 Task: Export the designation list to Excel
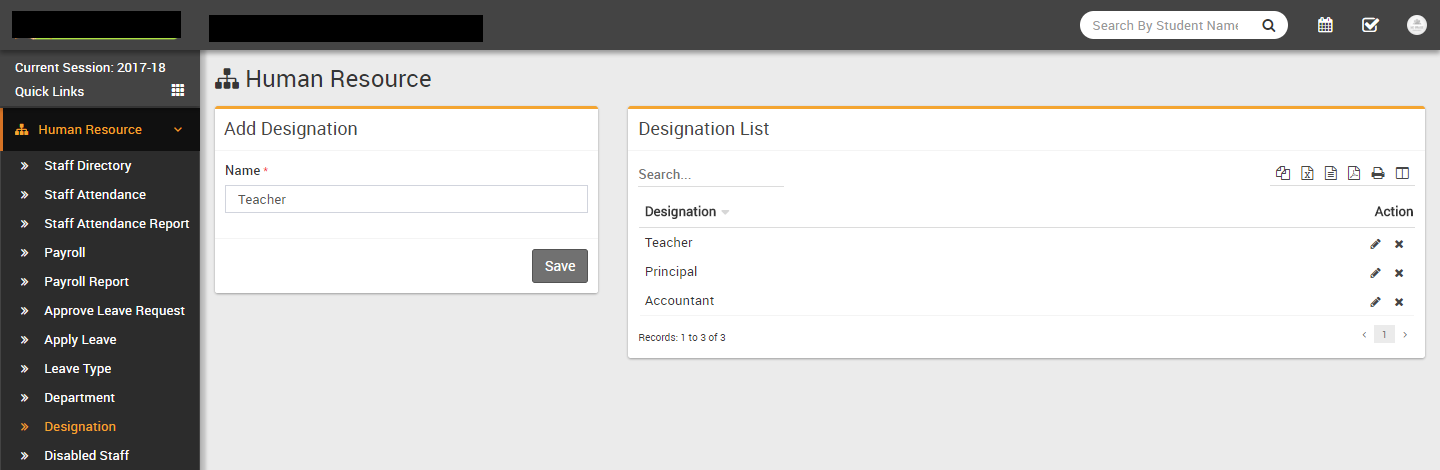click(1307, 173)
